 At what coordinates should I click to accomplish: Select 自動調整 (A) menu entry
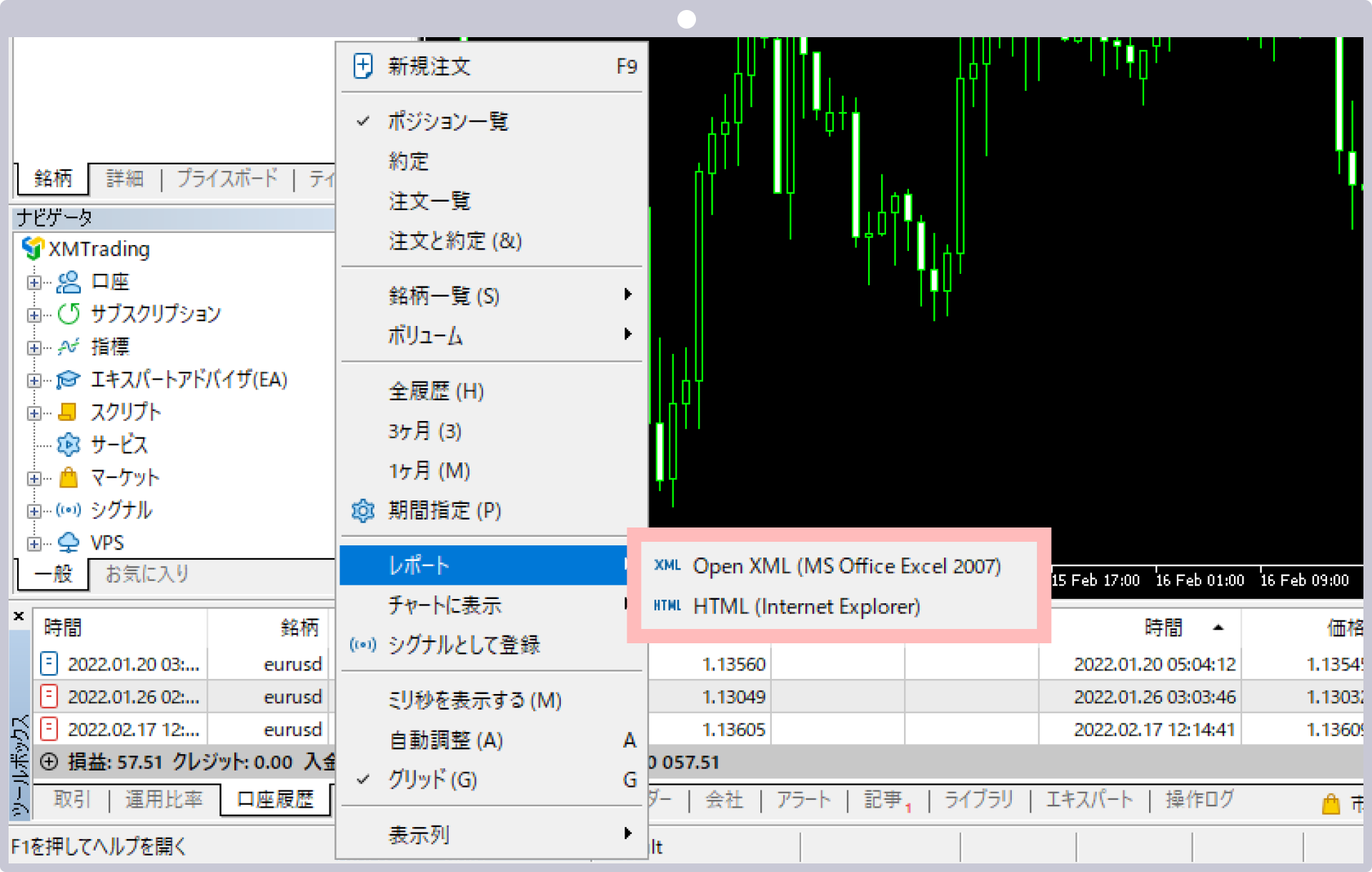tap(492, 740)
